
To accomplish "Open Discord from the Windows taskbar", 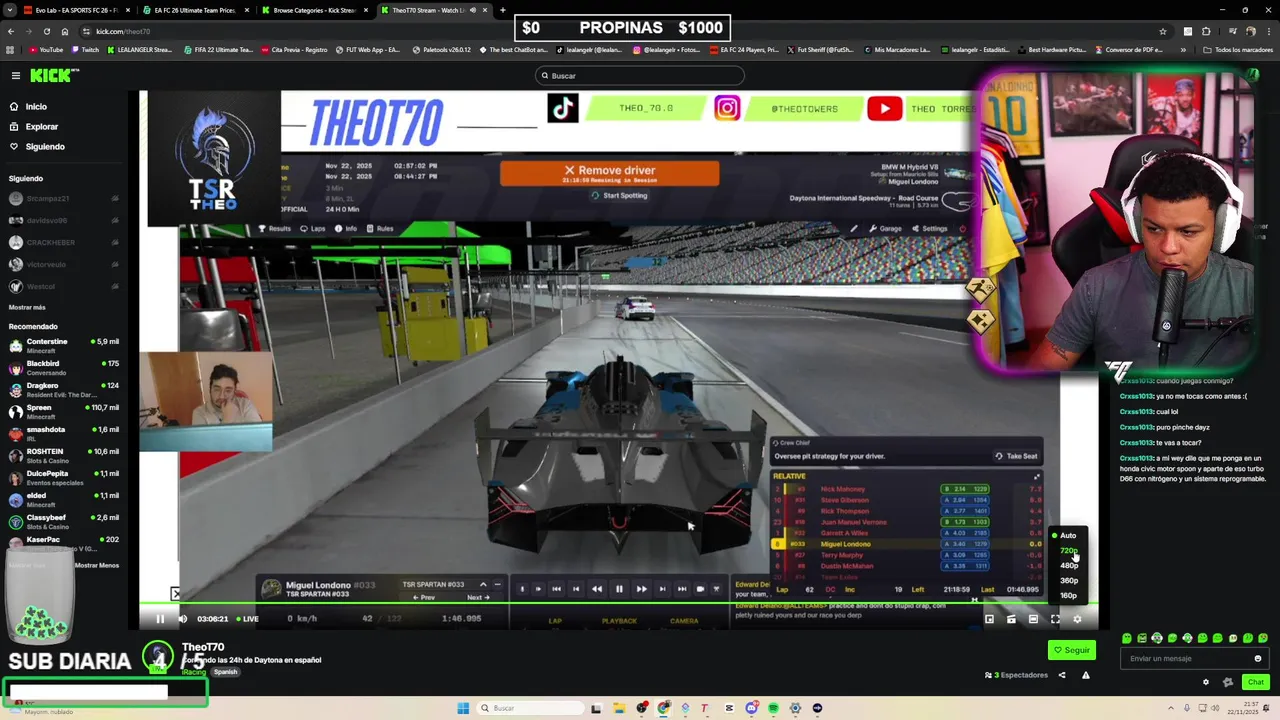I will coord(751,708).
